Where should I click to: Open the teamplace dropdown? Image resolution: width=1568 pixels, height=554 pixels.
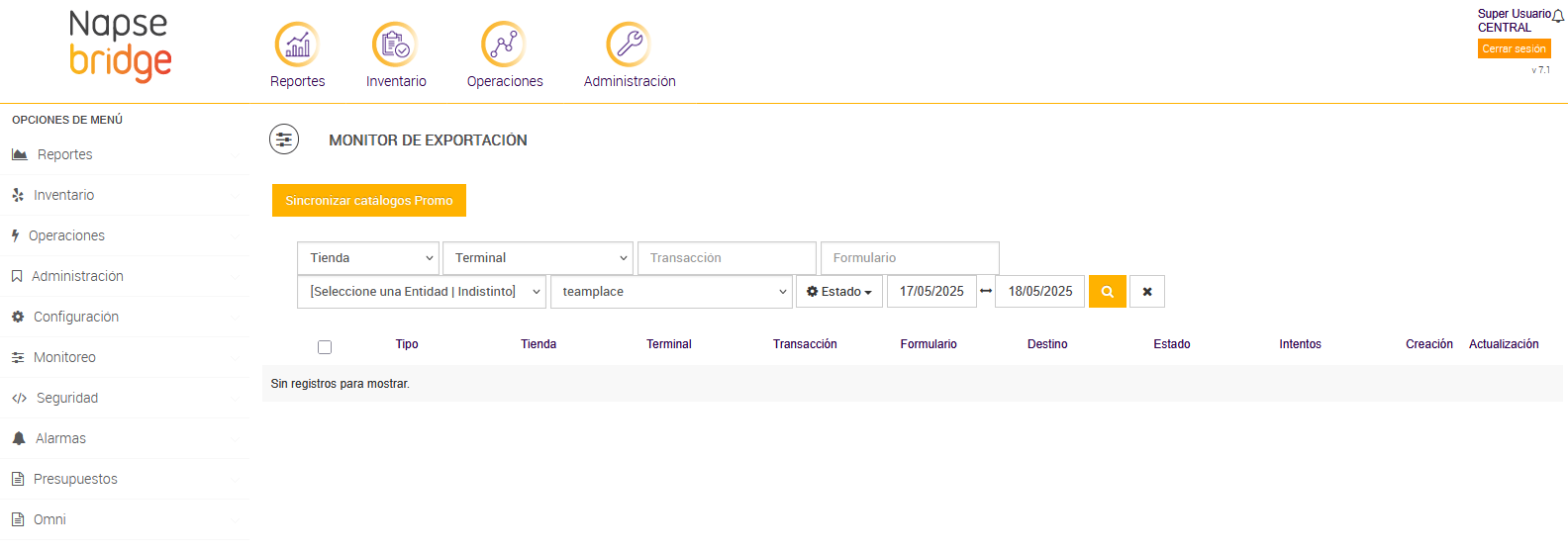671,292
